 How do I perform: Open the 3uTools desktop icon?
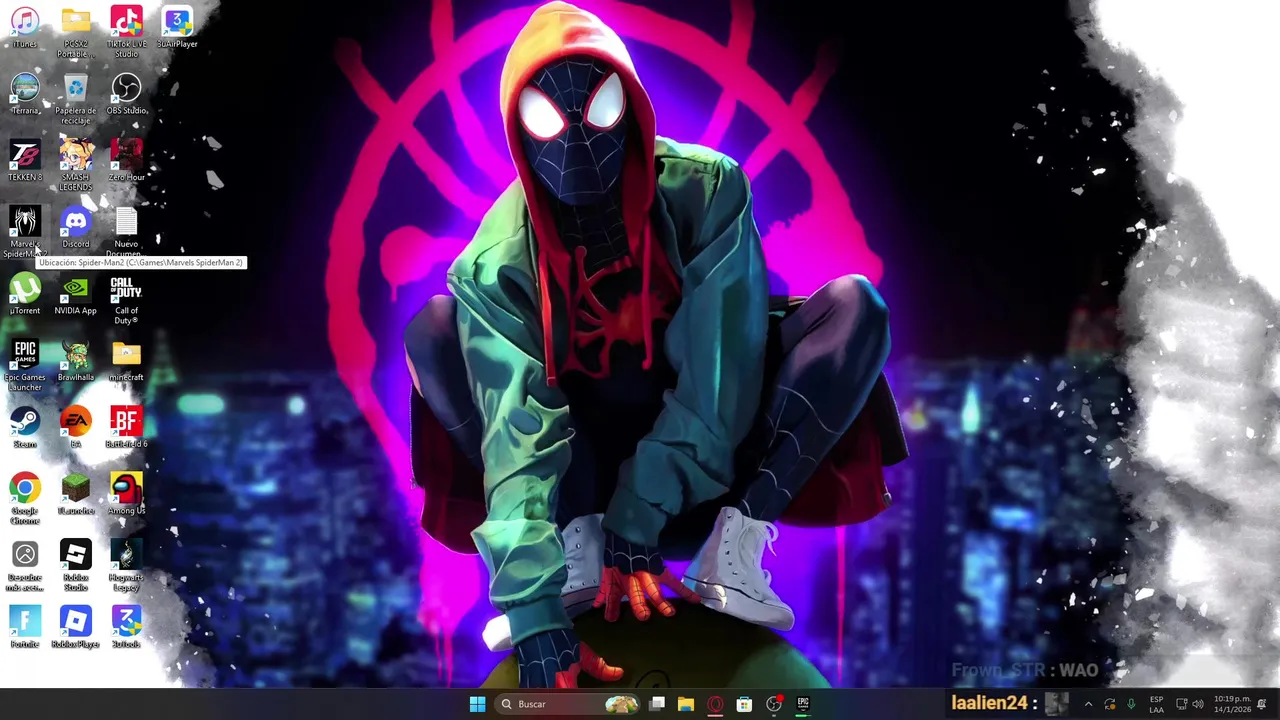[x=126, y=628]
